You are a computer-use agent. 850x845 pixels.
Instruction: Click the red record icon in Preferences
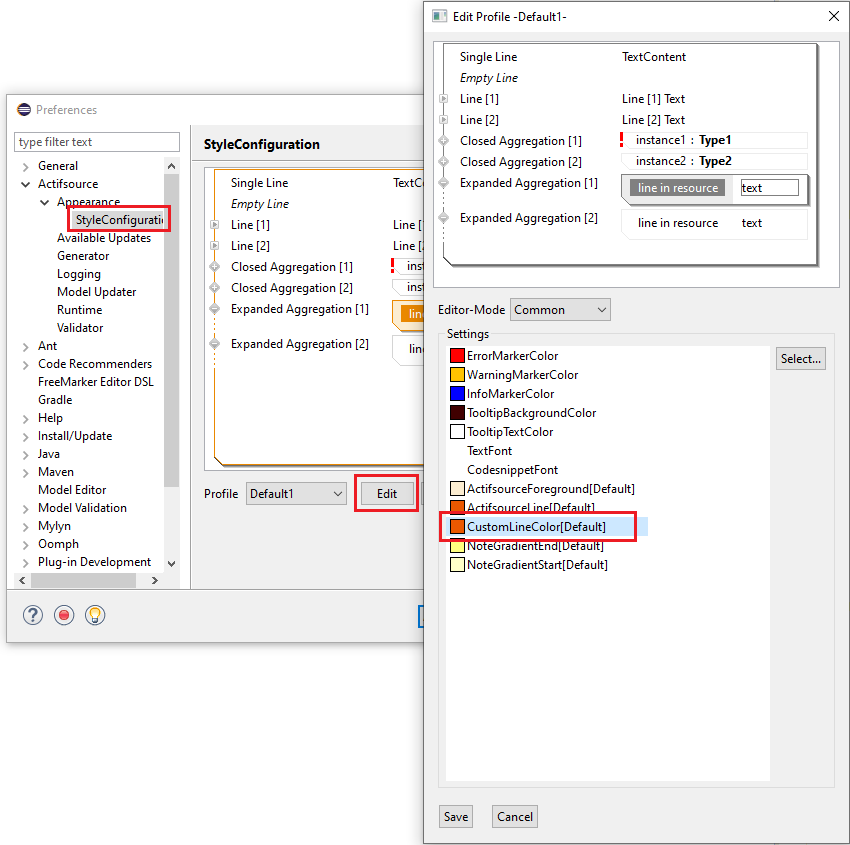click(x=64, y=615)
